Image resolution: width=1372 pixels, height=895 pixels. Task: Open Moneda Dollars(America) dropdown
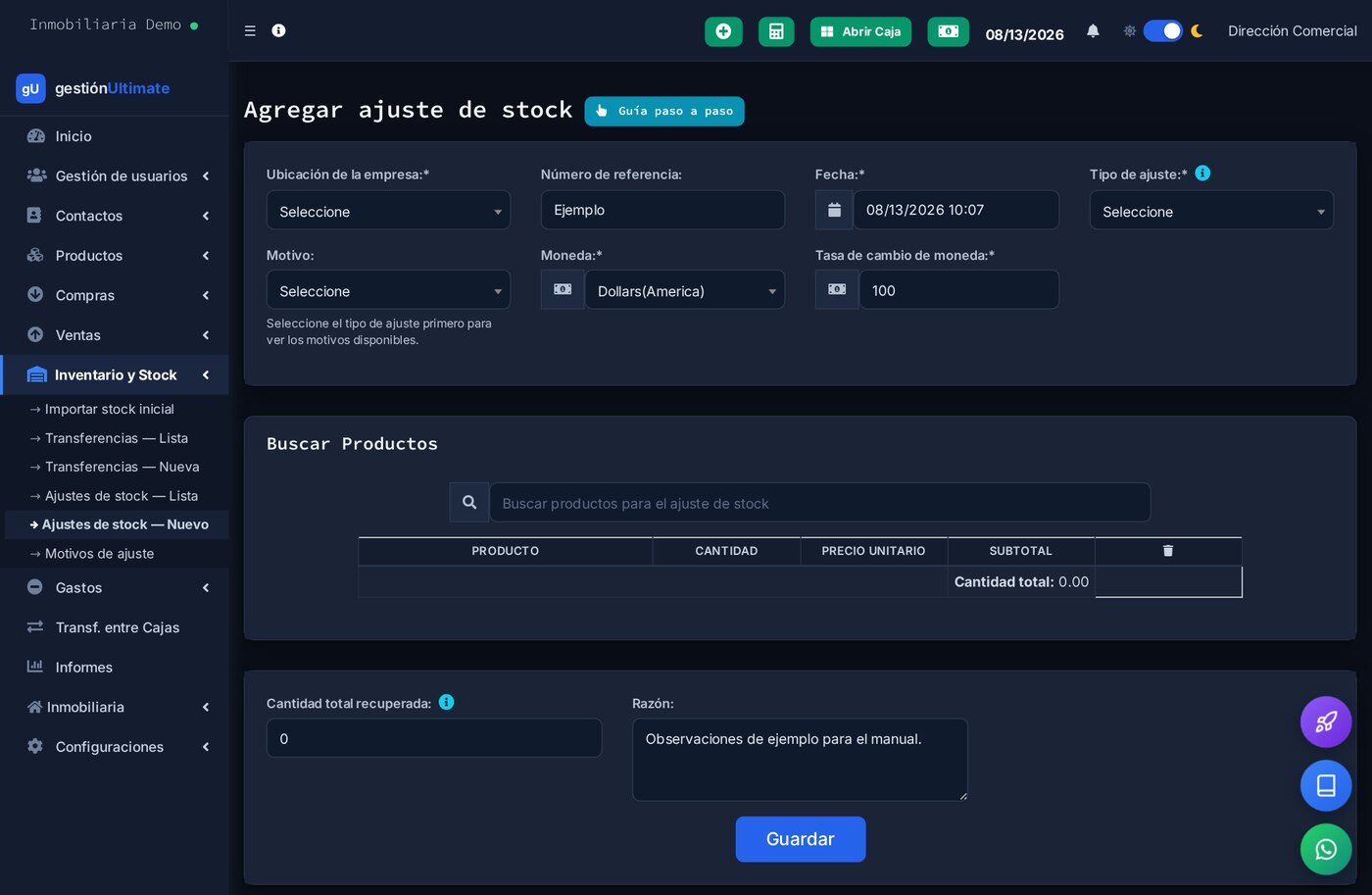pyautogui.click(x=685, y=289)
